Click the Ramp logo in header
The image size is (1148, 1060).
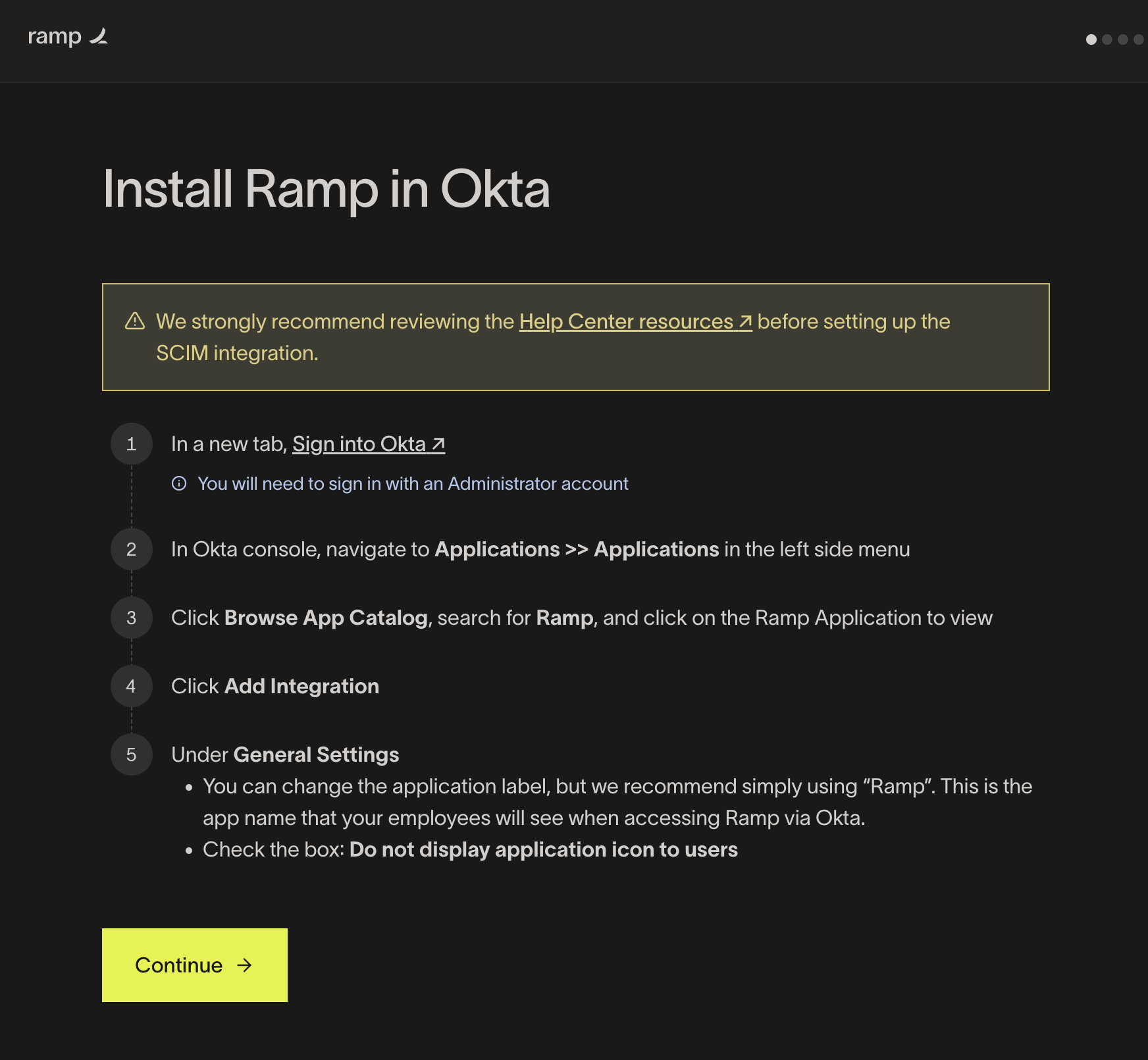click(x=67, y=36)
